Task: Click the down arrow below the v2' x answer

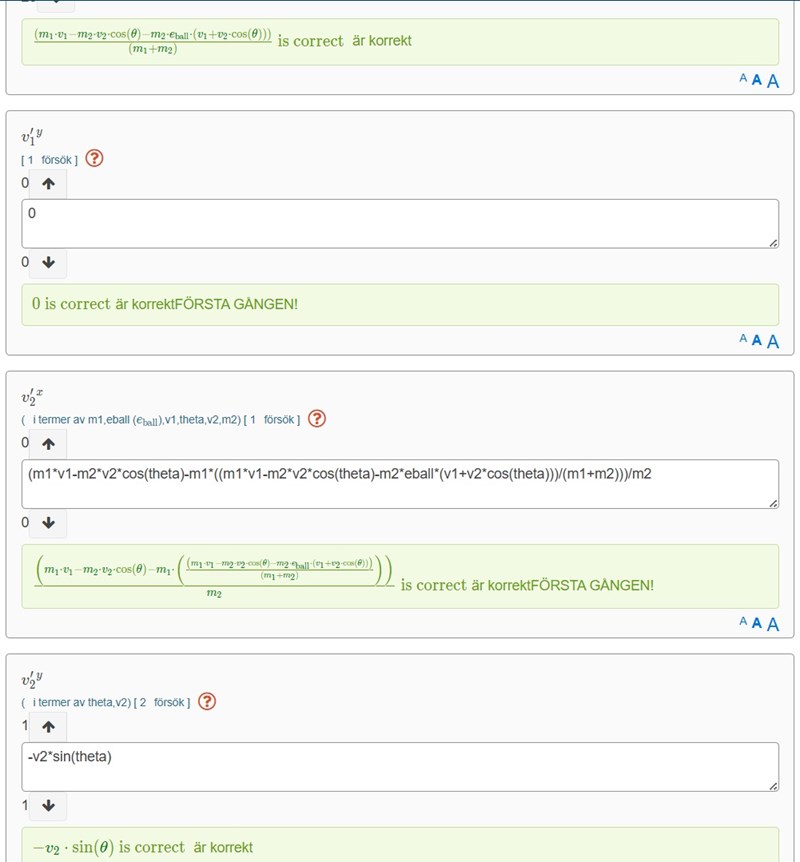Action: click(x=48, y=522)
